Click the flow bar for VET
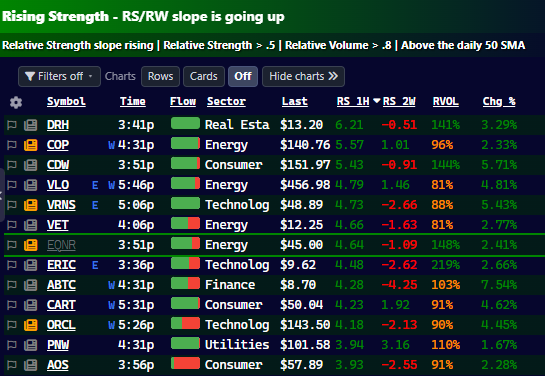This screenshot has width=545, height=376. point(185,223)
